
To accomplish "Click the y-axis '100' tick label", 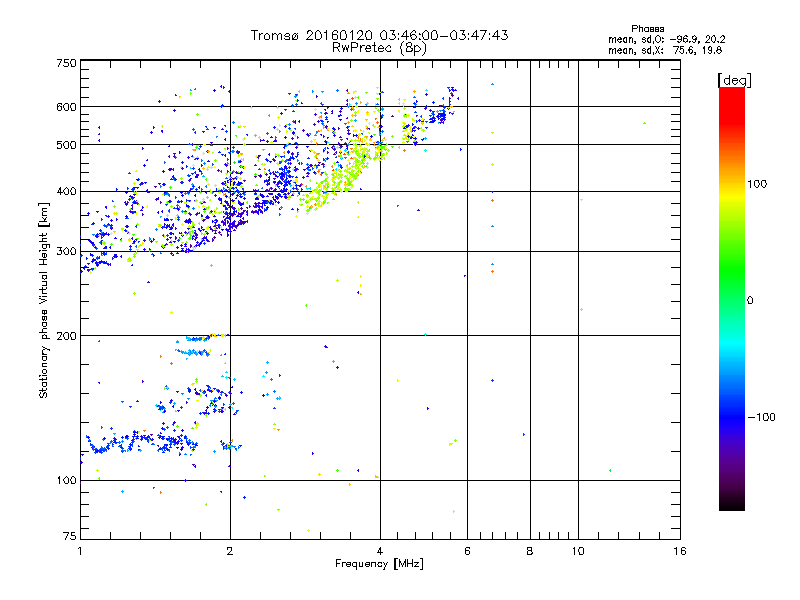I will 66,481.
